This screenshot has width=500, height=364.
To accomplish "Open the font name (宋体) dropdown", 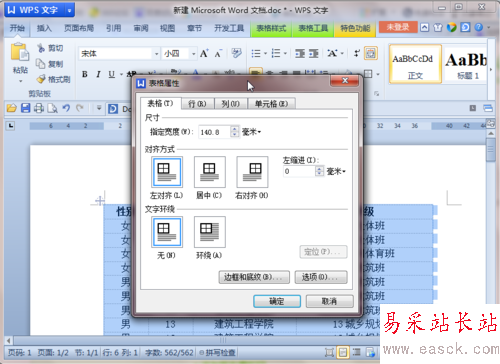I will coord(156,54).
